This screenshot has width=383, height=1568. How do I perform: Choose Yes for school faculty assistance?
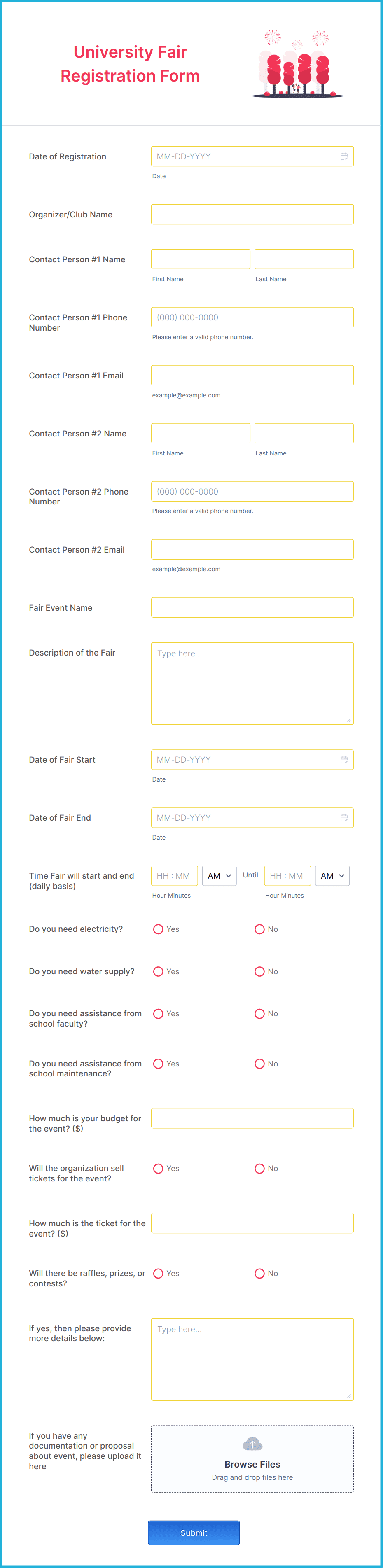(158, 1013)
